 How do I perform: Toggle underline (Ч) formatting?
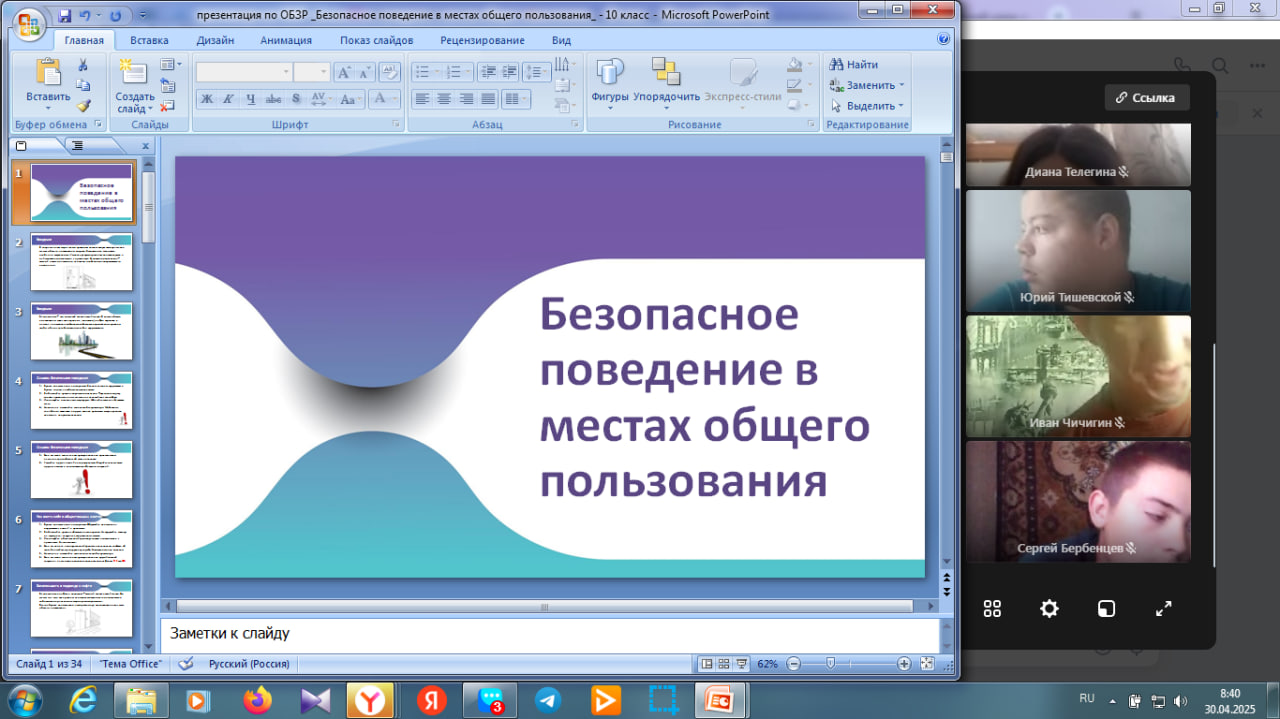tap(250, 99)
